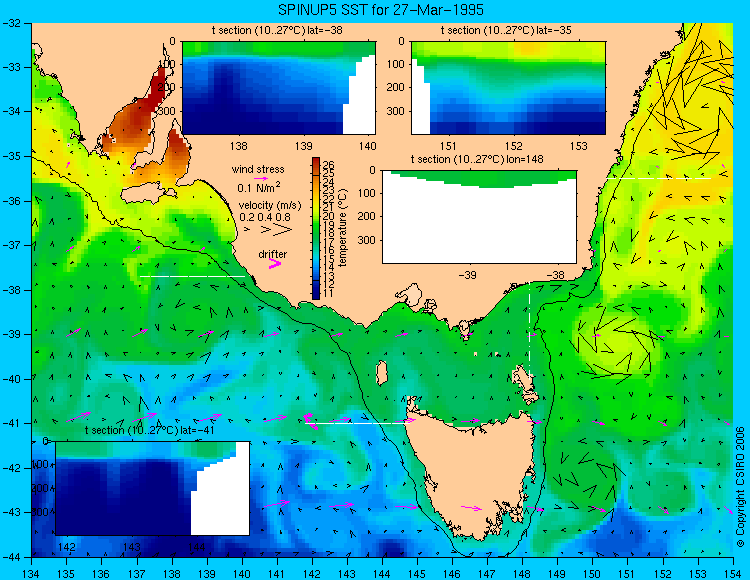The image size is (750, 580).
Task: Click the 144 label under the lat=-41 section's axis
Action: coord(196,547)
